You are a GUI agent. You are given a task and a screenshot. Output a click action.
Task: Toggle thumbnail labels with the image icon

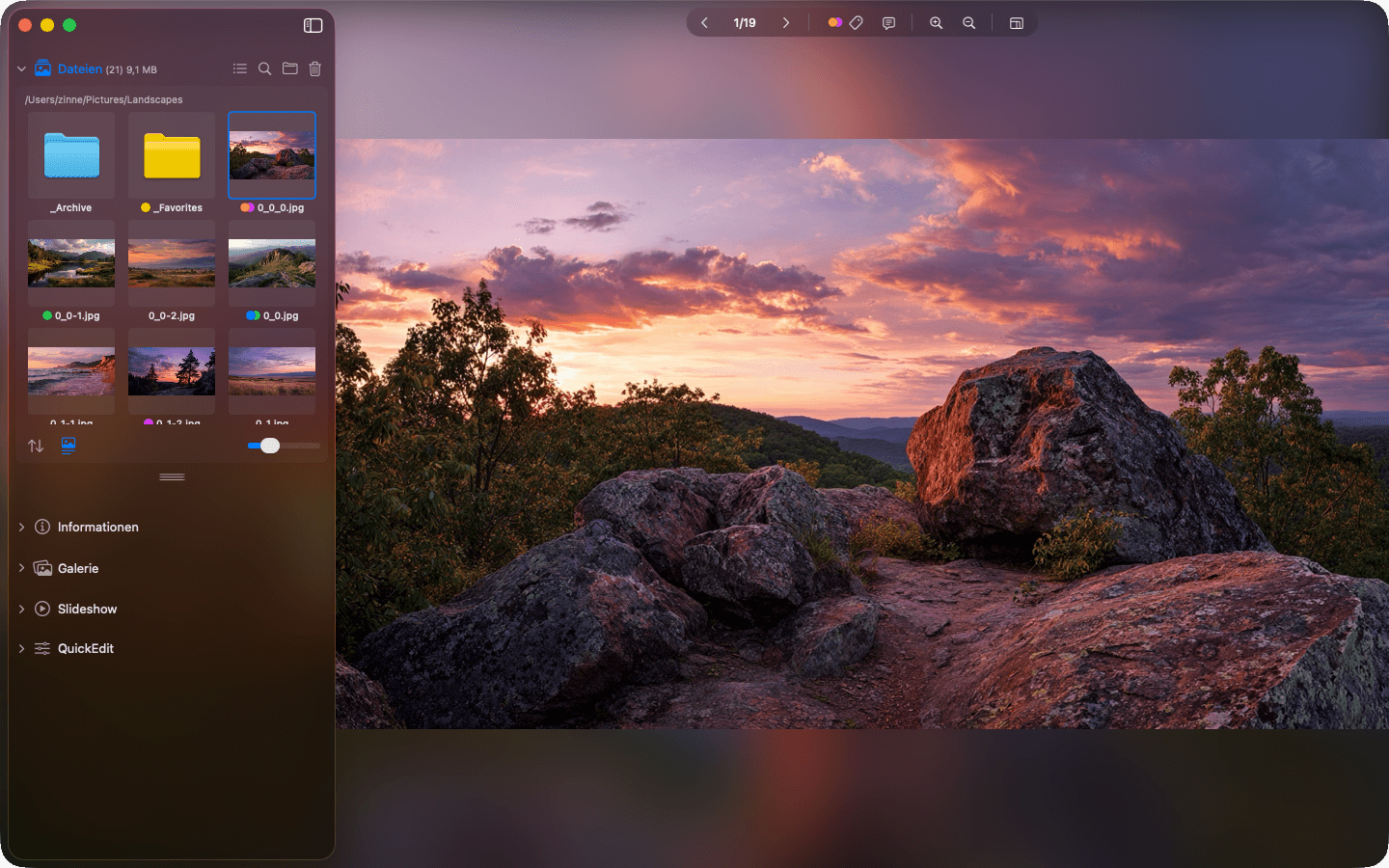pos(67,446)
